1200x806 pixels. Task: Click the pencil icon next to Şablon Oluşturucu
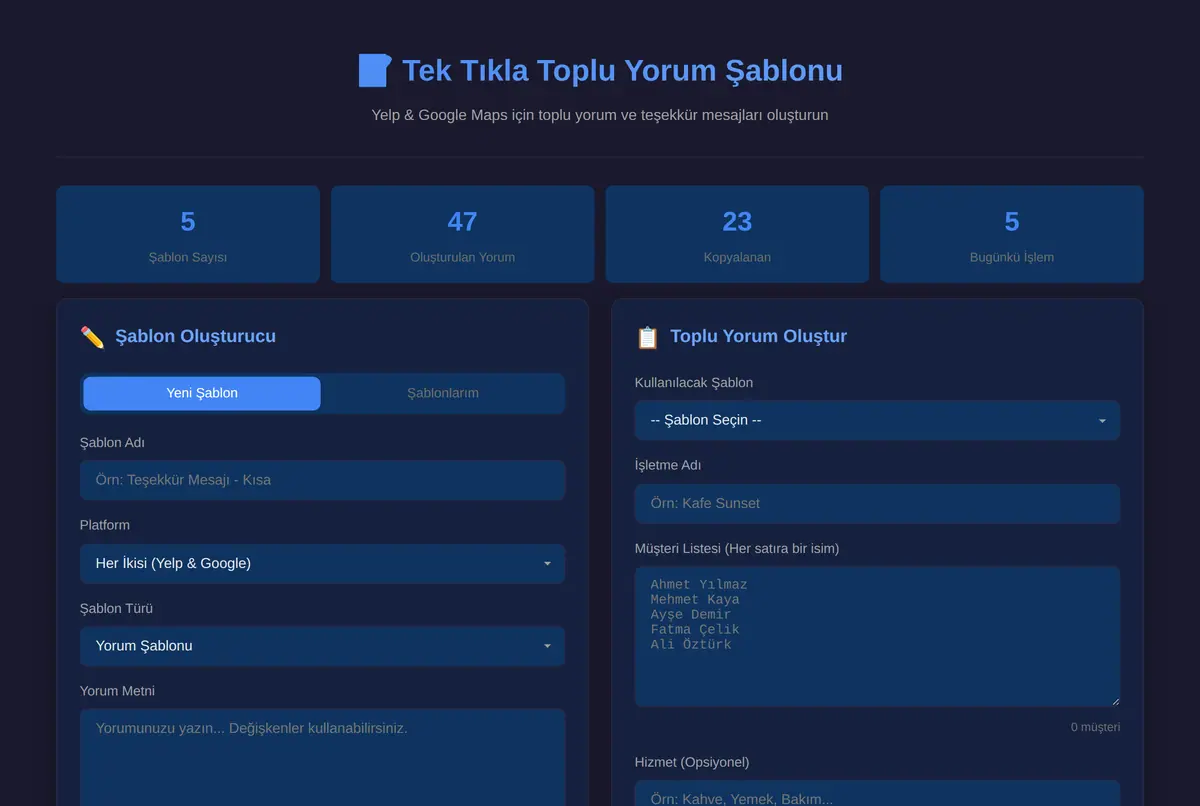pos(92,337)
